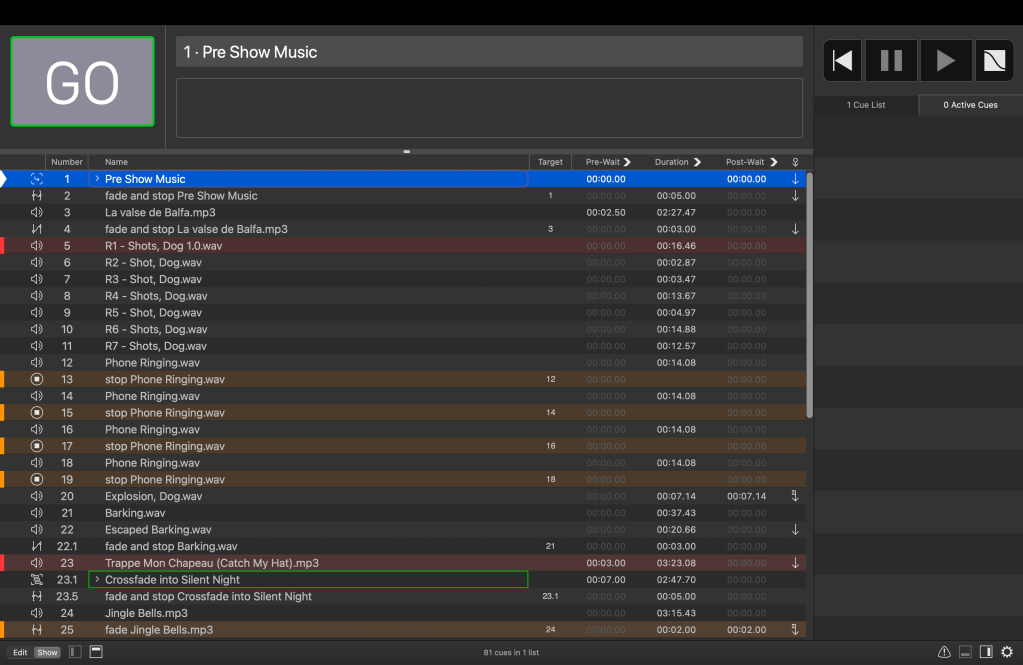
Task: Toggle the inspector panel icon in footer
Action: coord(96,652)
